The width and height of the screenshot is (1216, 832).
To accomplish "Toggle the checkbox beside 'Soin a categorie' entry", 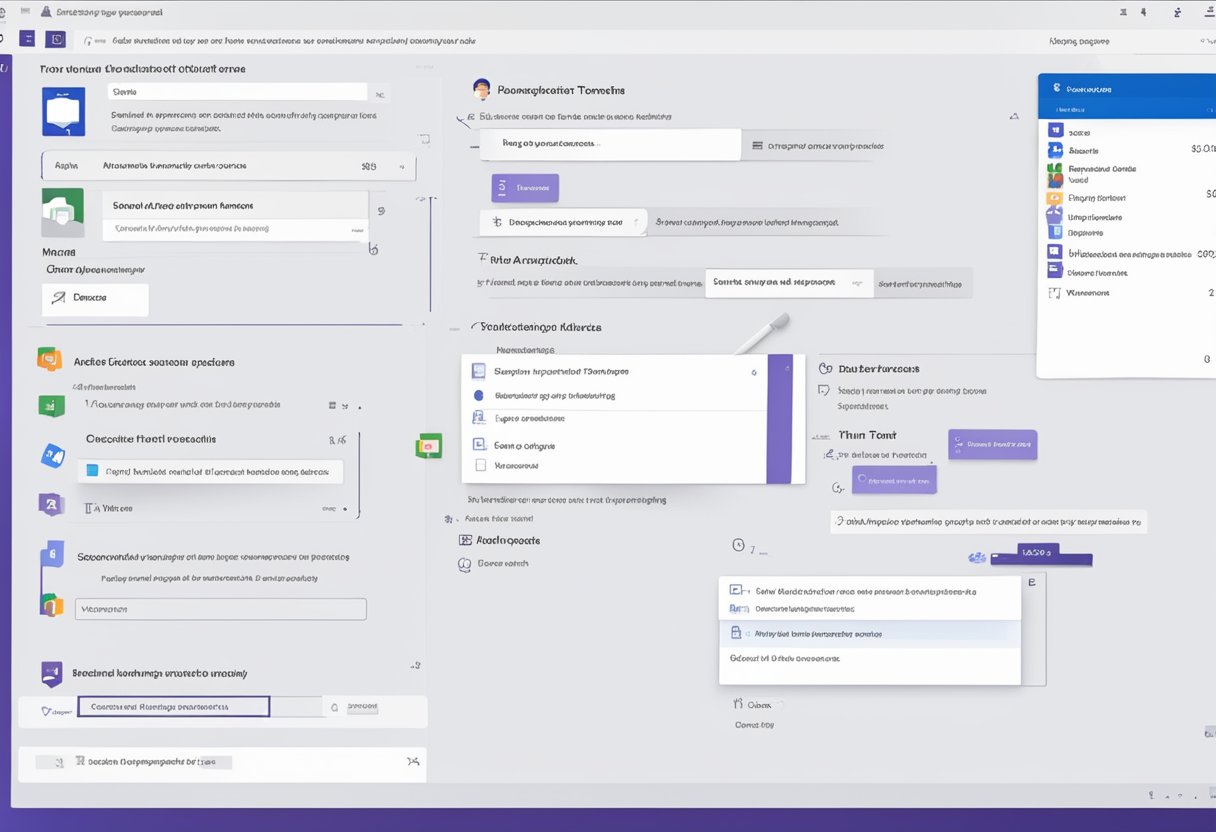I will [481, 445].
